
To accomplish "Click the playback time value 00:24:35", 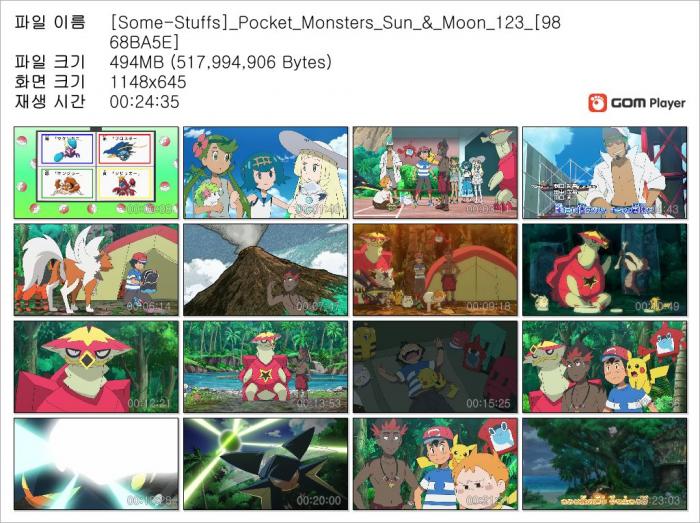I will click(x=145, y=102).
